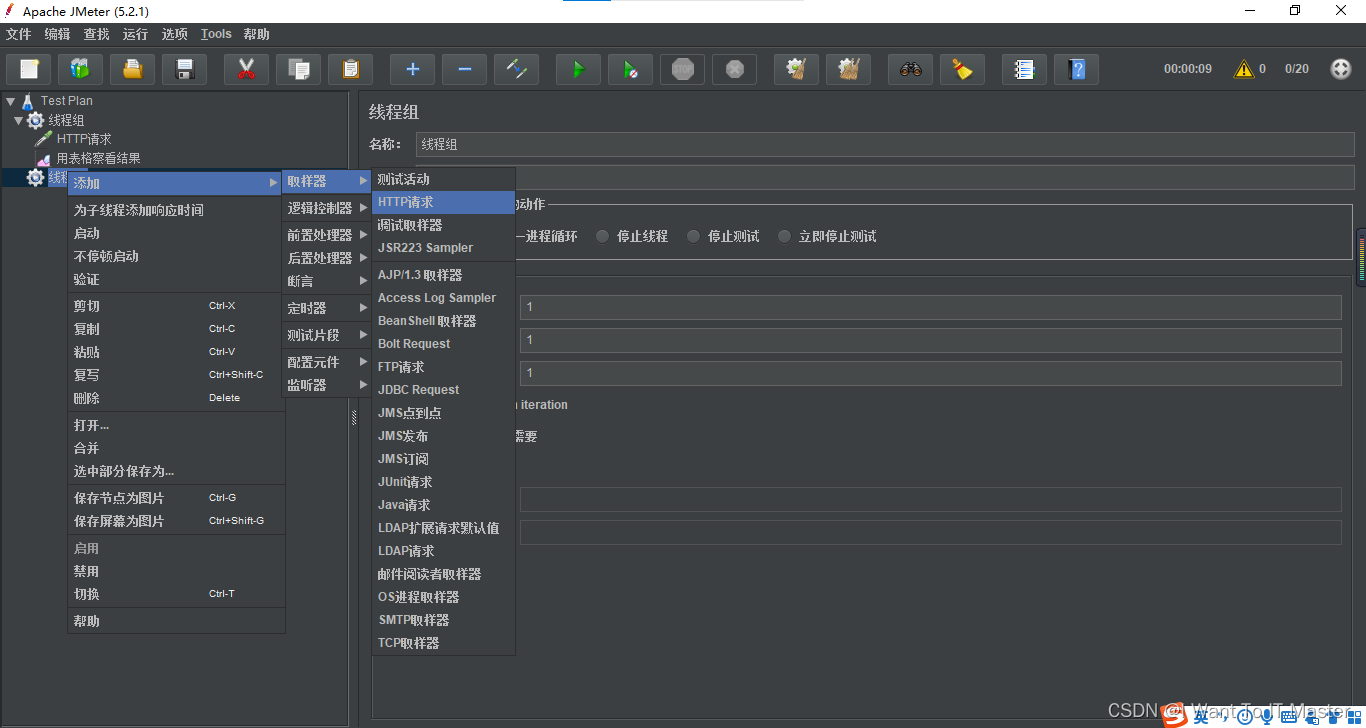
Task: Click 验证 in the context menu
Action: tap(176, 279)
